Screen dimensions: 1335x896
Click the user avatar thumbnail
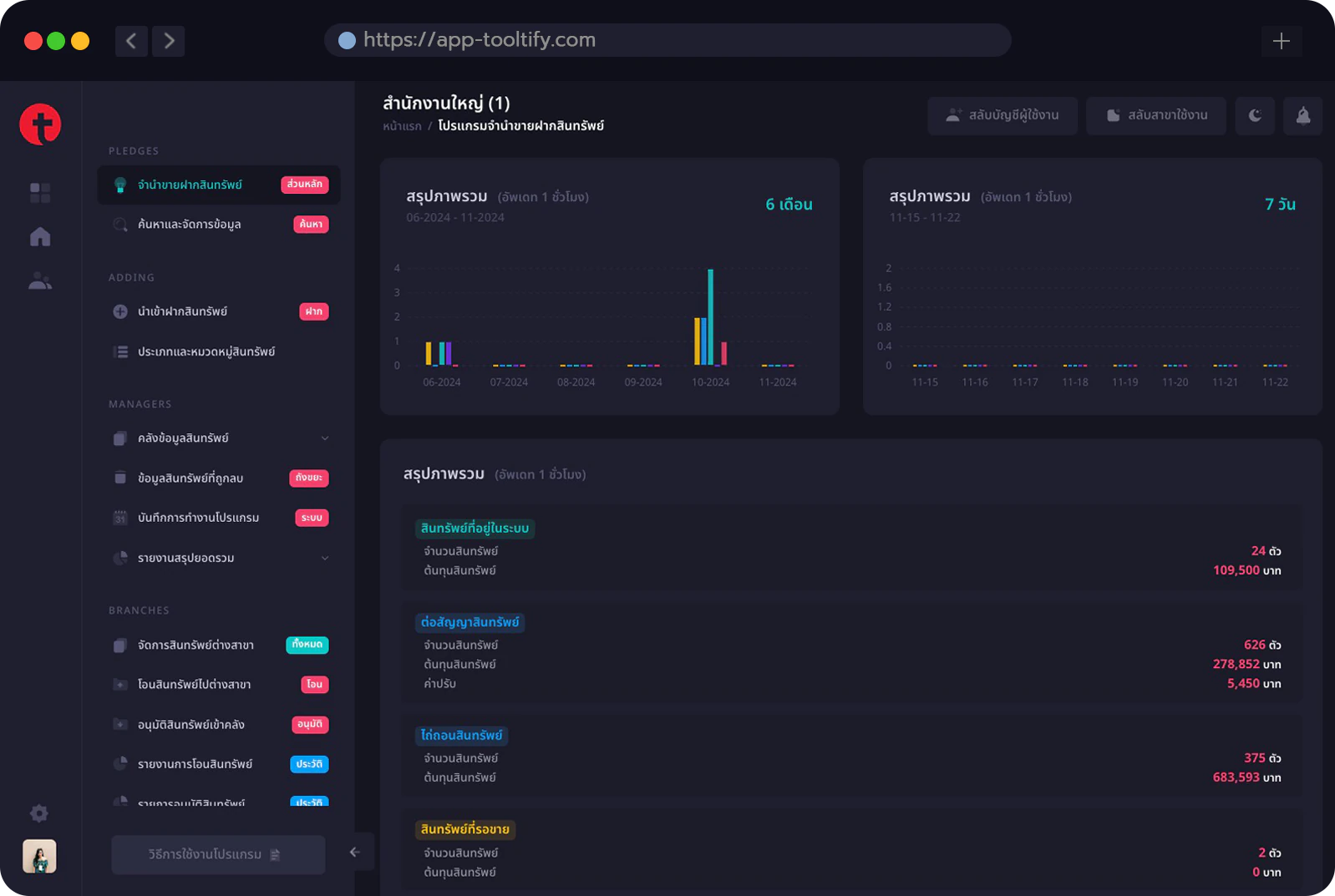(x=39, y=856)
